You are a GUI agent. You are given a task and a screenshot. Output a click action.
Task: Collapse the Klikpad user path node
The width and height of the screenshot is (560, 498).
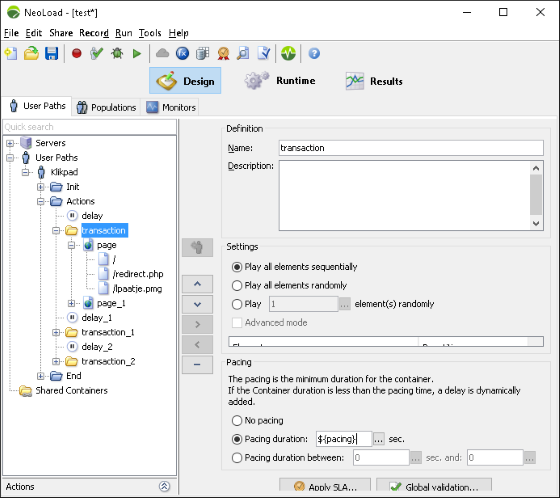(x=25, y=172)
